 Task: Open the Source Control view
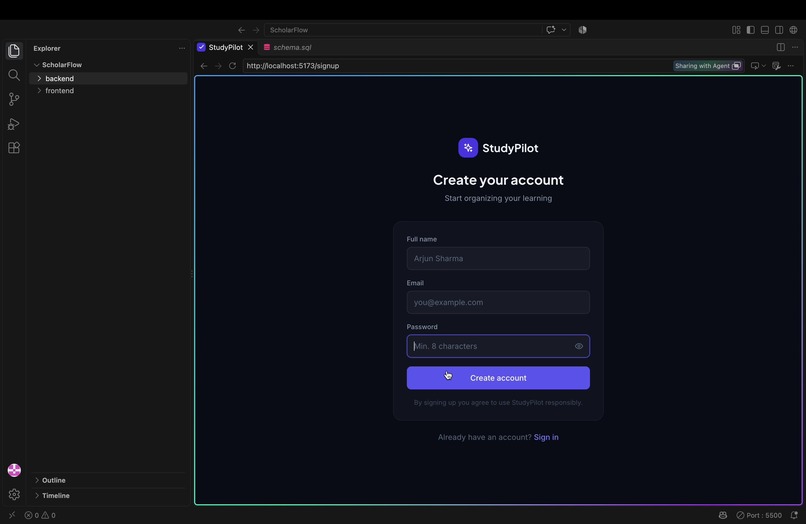click(14, 99)
